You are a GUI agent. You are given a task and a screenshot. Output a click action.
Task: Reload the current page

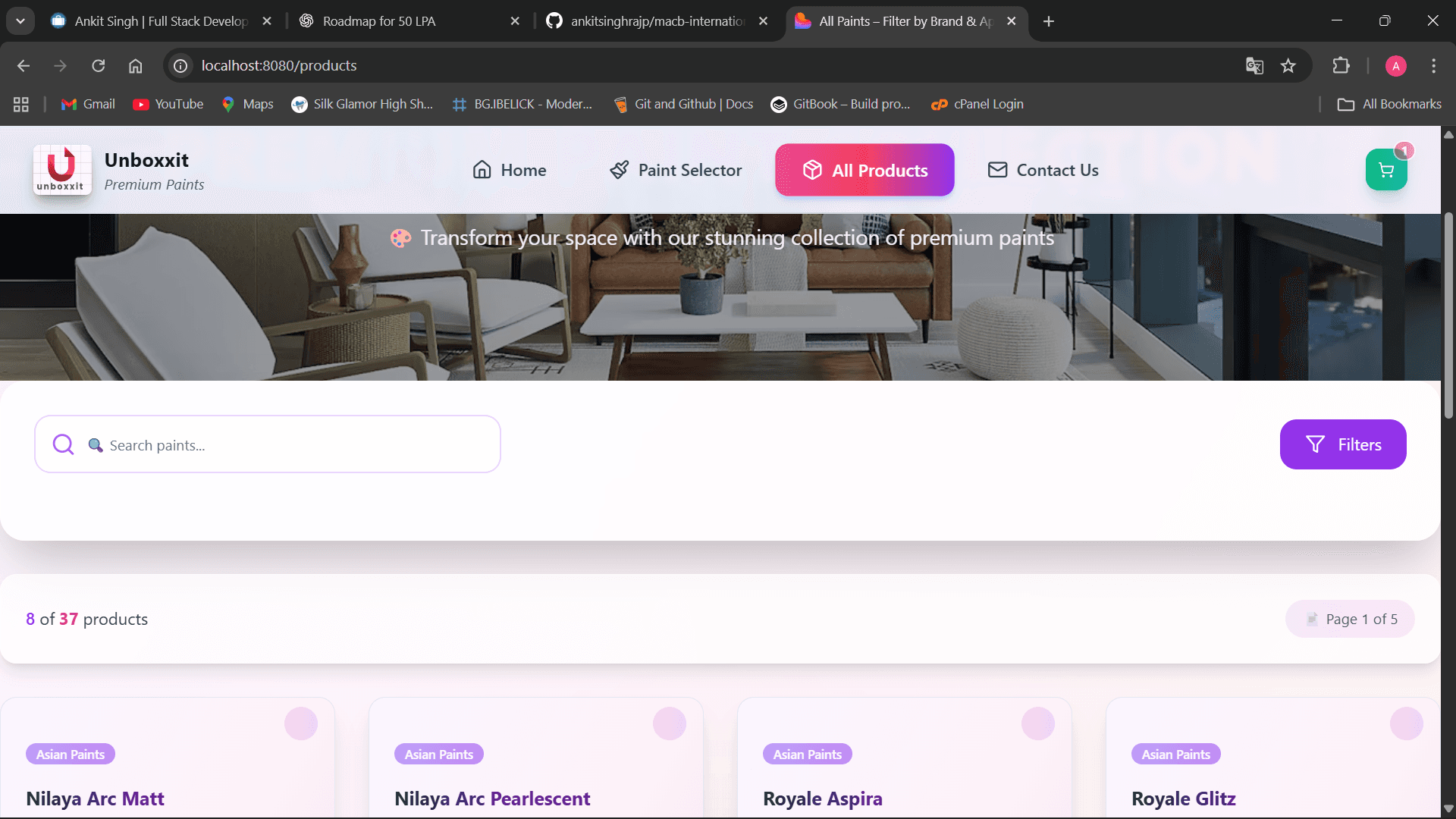click(x=99, y=66)
